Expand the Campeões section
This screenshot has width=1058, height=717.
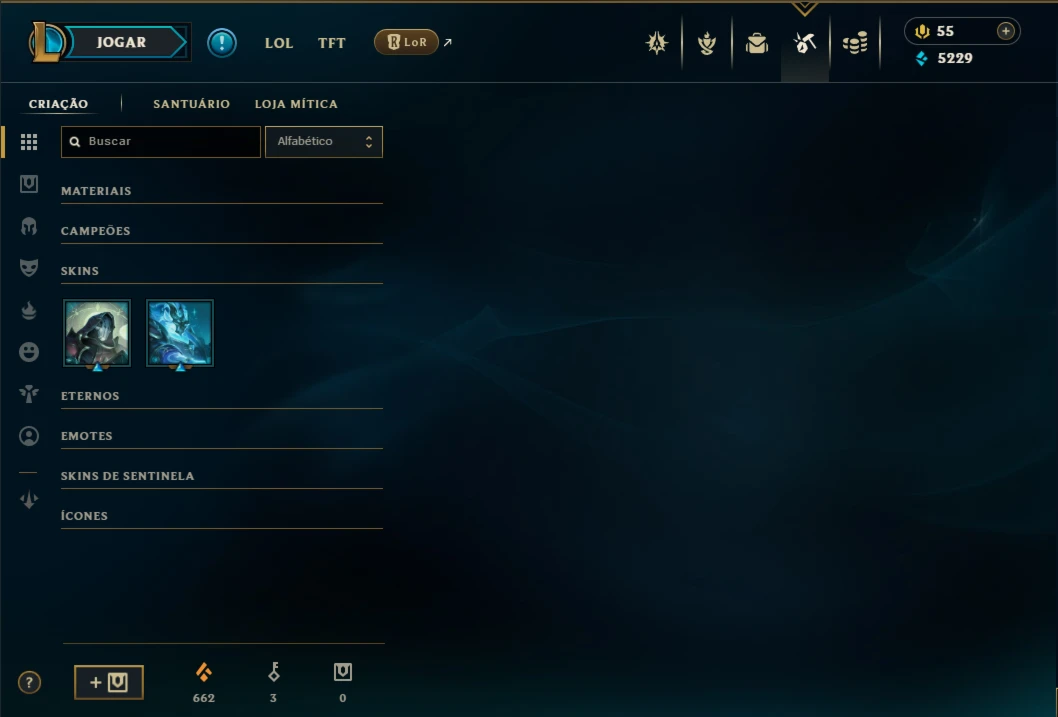pyautogui.click(x=221, y=231)
